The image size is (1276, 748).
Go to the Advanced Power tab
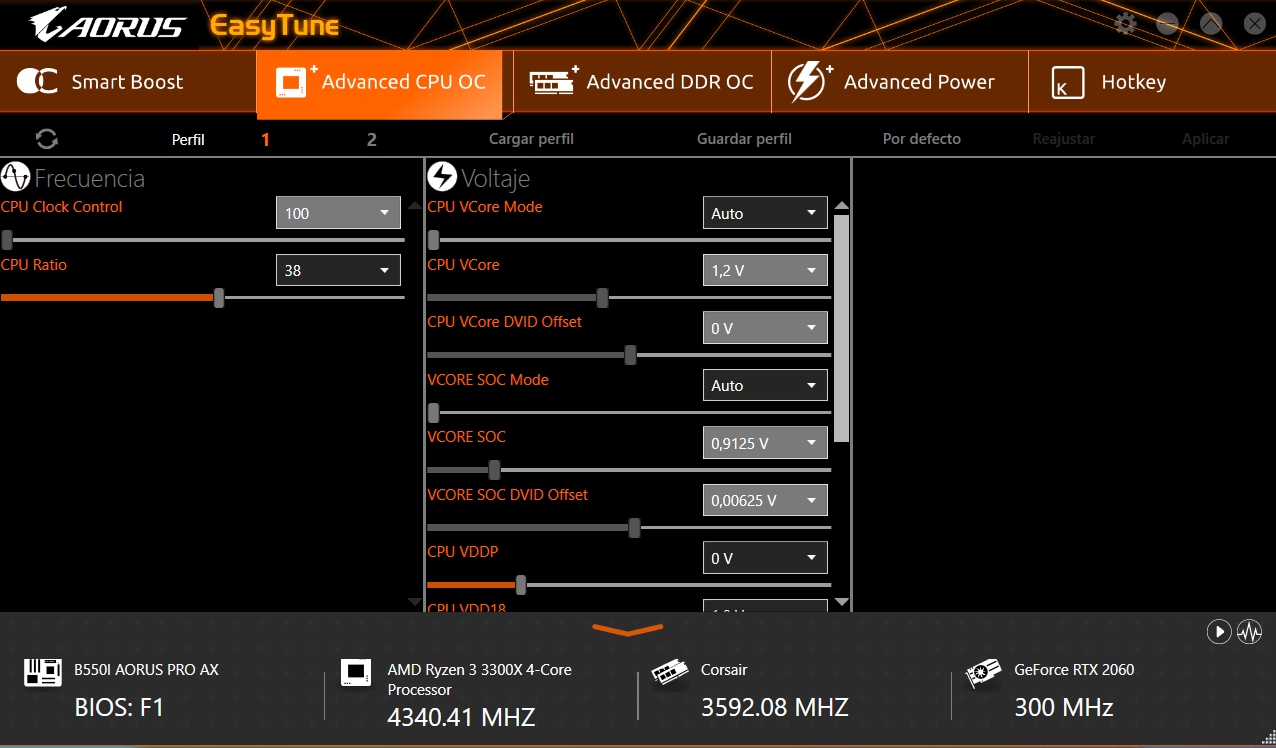point(899,82)
